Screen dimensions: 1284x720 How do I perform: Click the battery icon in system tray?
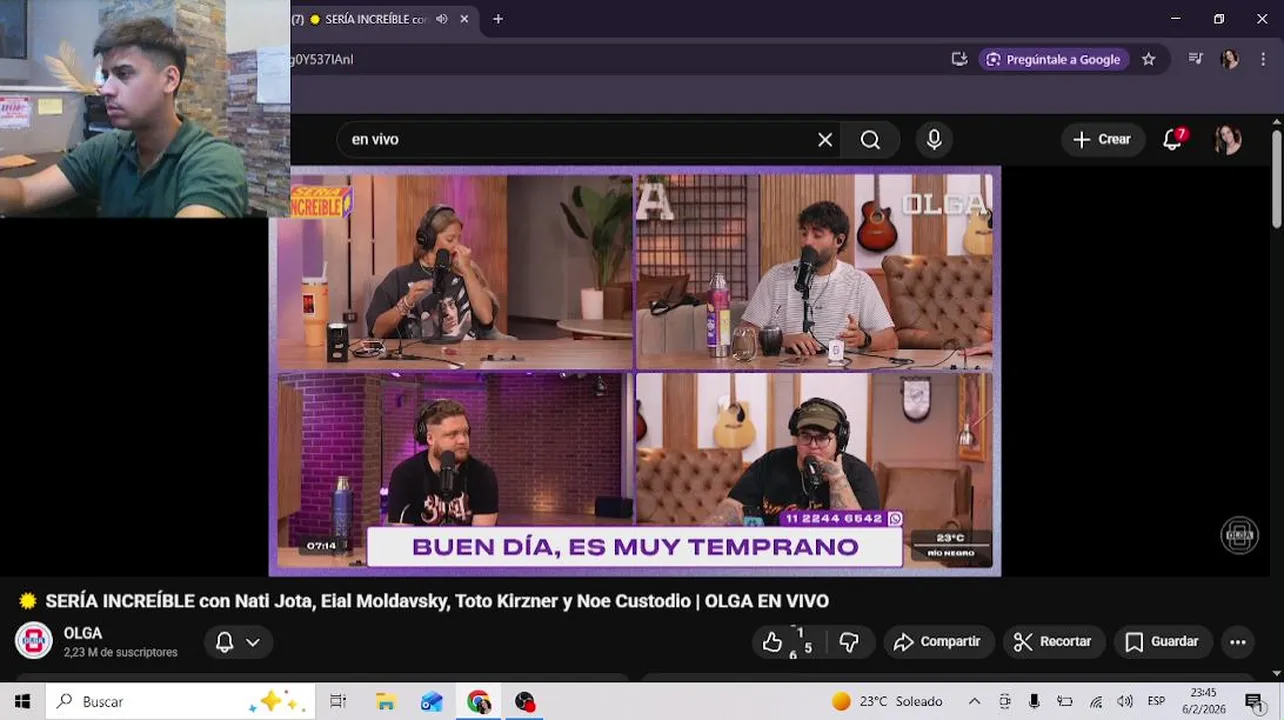click(1065, 701)
